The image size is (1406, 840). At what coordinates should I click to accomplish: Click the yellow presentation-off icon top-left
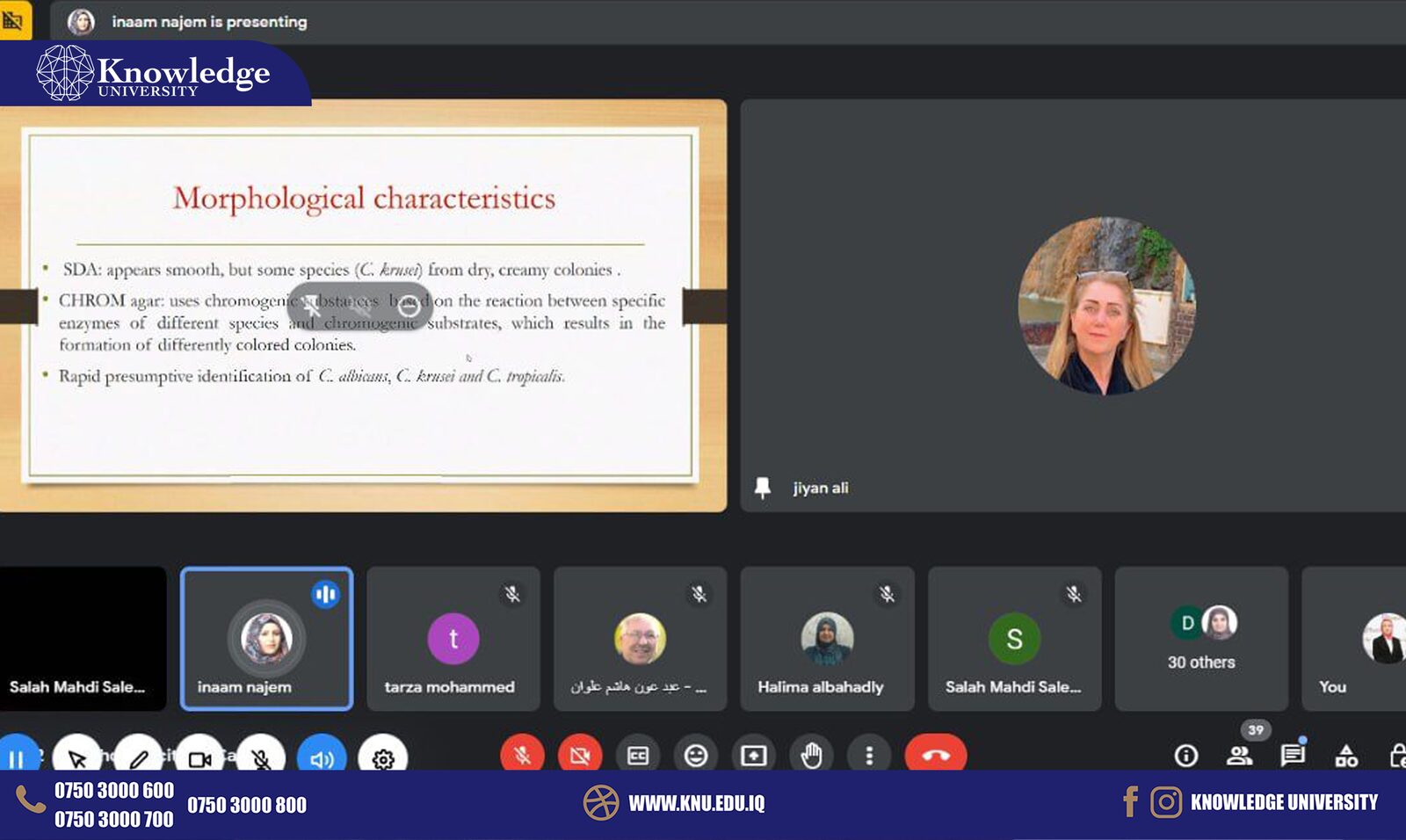pos(14,20)
